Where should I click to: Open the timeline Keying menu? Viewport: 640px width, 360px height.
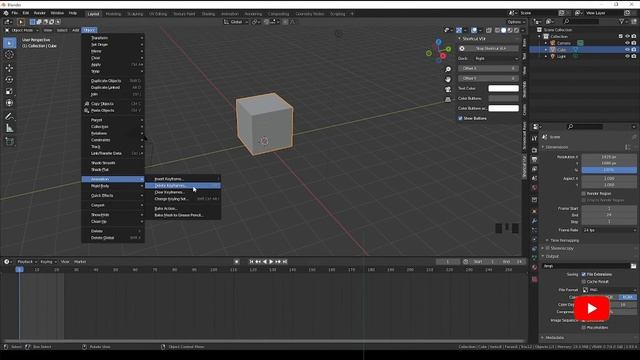48,262
